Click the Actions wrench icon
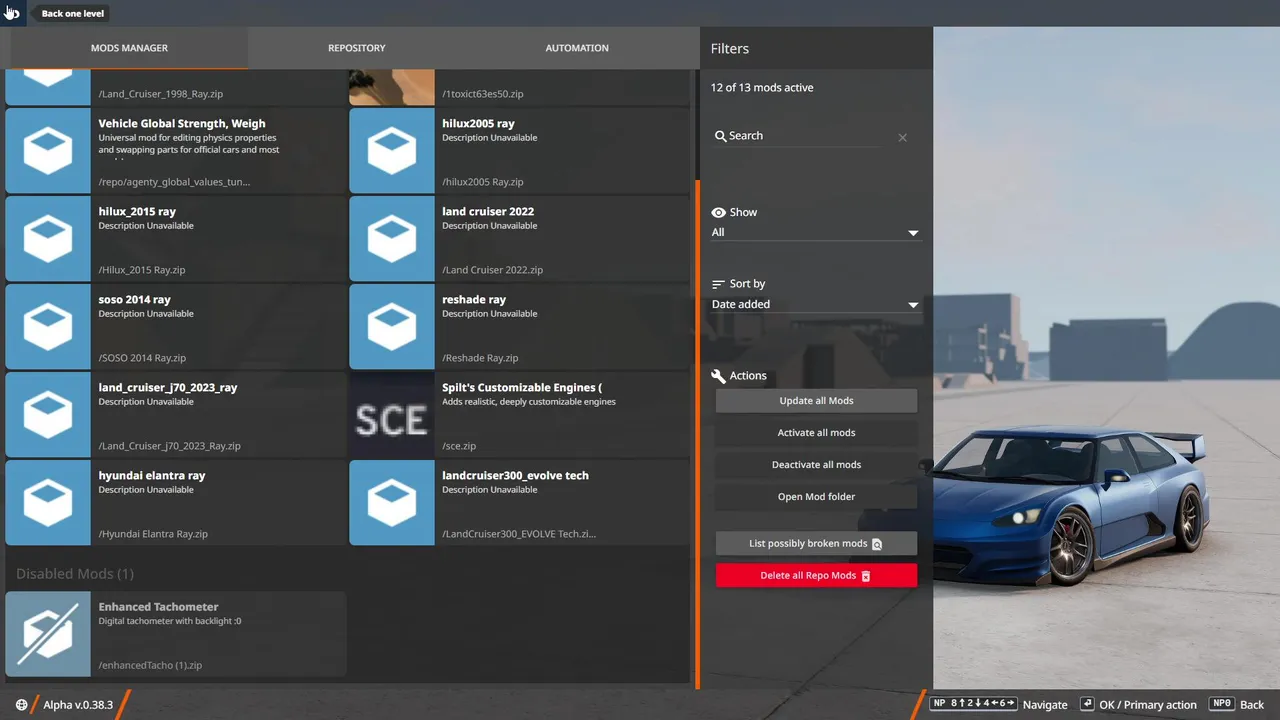The image size is (1280, 720). (x=718, y=376)
